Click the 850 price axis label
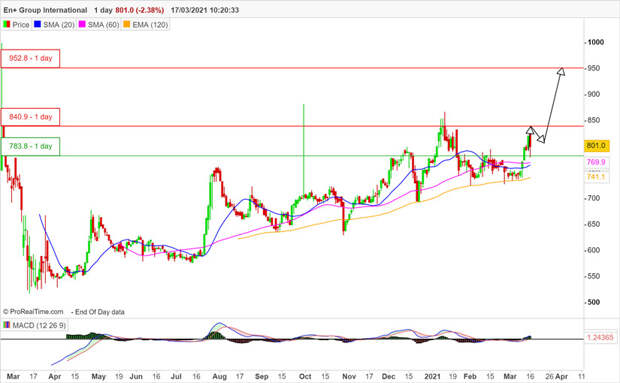 pos(594,121)
